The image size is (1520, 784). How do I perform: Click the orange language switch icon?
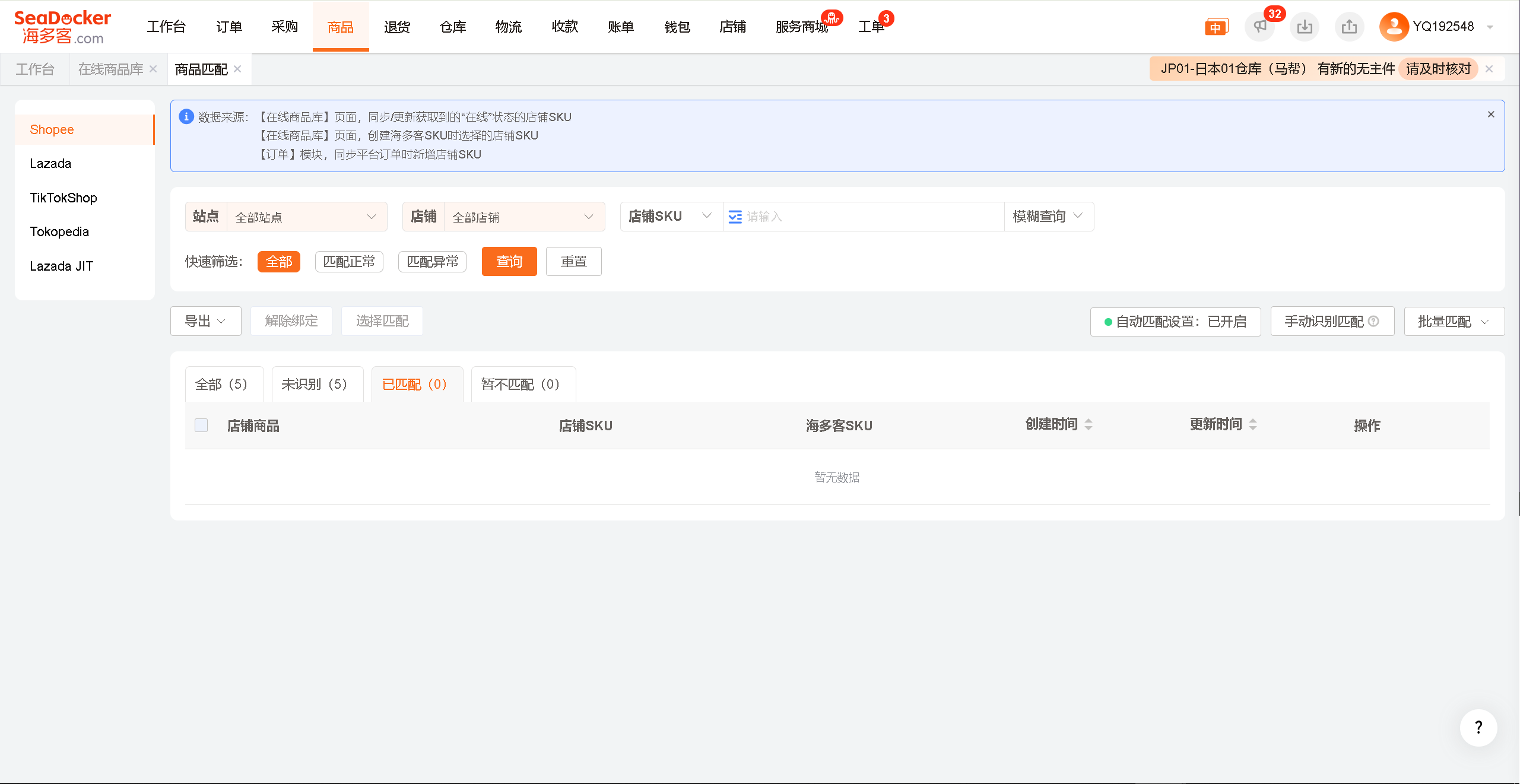(1216, 27)
